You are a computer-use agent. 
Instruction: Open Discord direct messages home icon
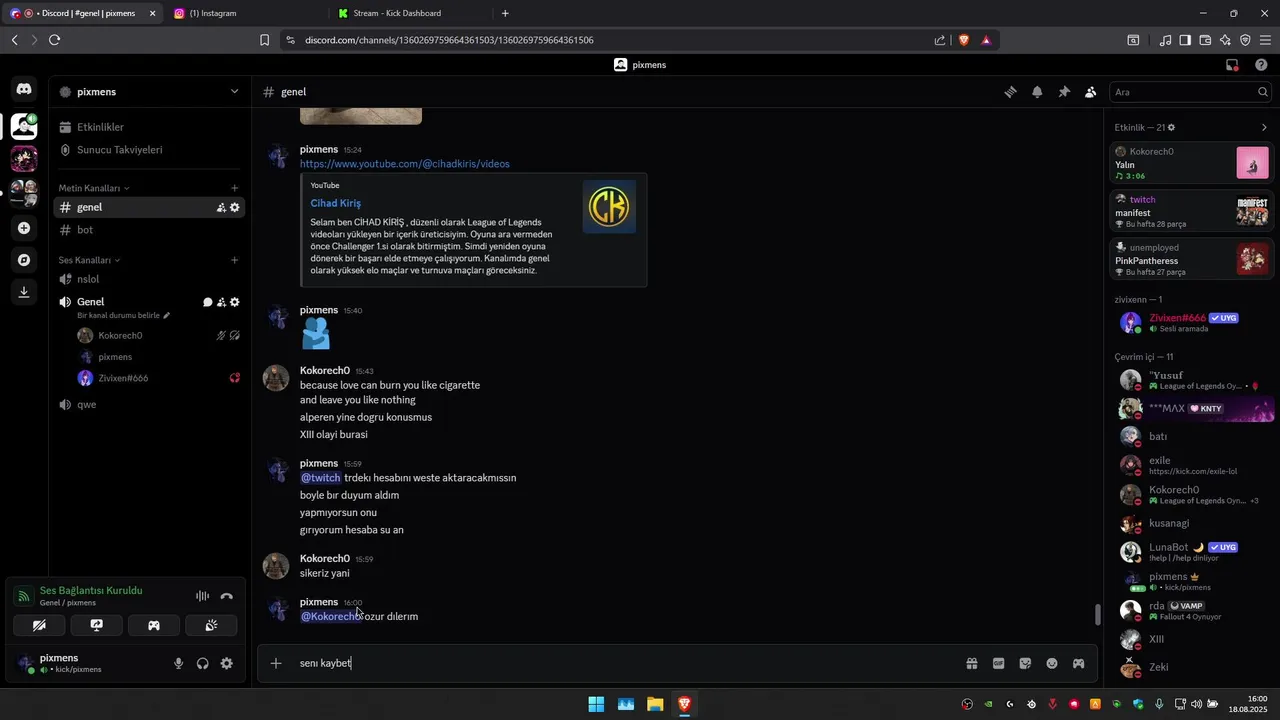click(x=24, y=89)
